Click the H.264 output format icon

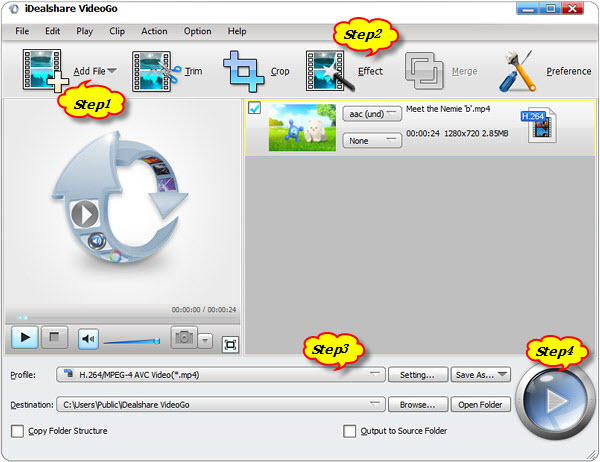pos(540,126)
